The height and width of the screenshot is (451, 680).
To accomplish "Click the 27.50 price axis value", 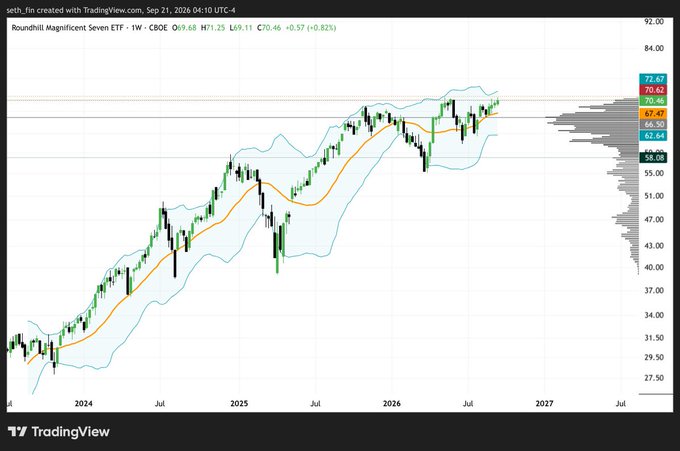I will (x=654, y=378).
